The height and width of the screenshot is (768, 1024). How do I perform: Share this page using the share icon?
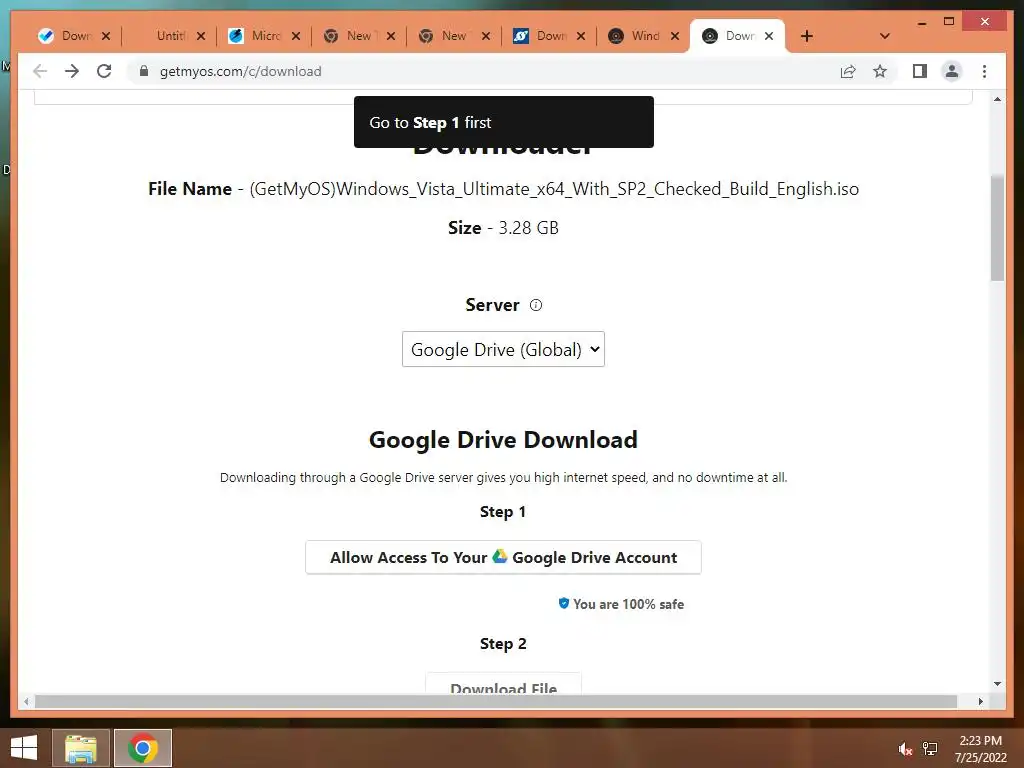point(848,71)
